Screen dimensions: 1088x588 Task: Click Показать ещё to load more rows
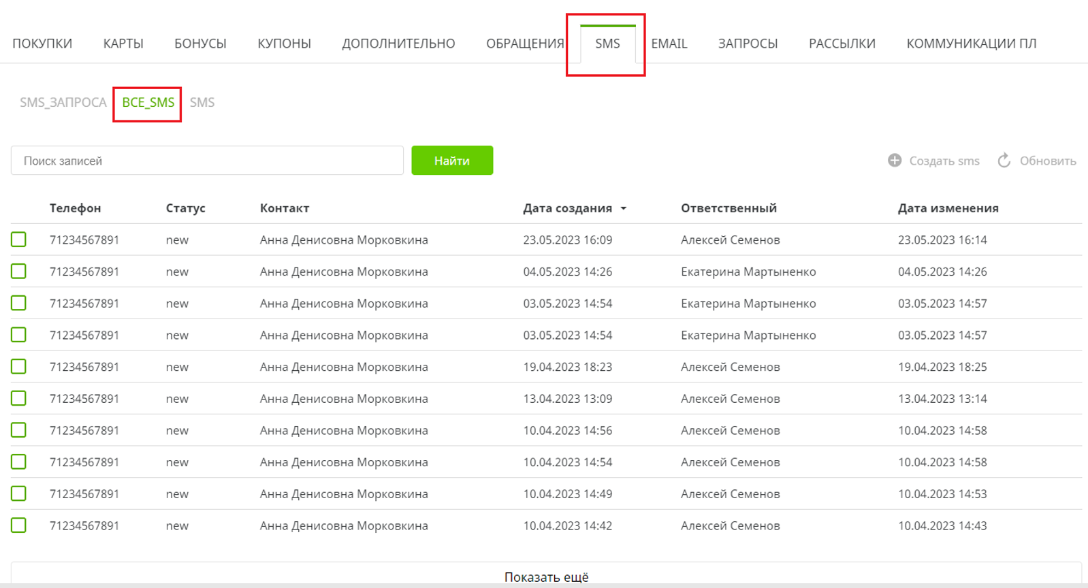click(x=546, y=576)
